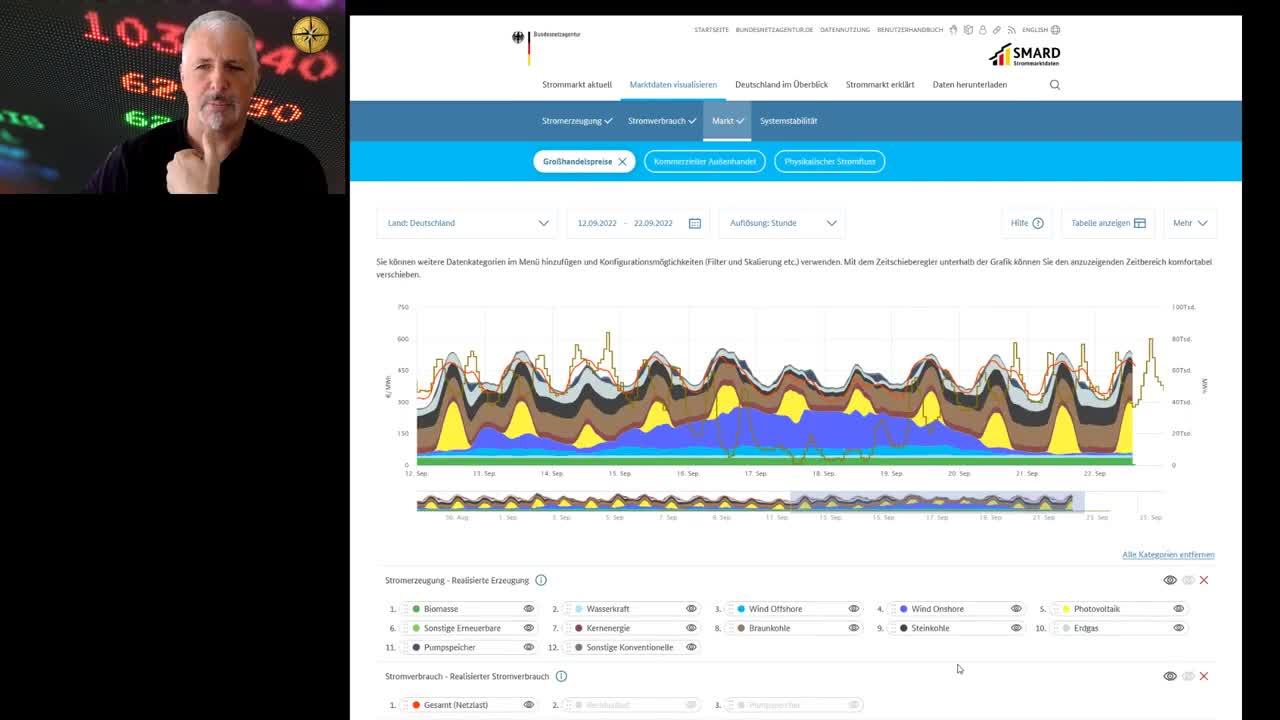Click the Wind Onshore blue color dot
Viewport: 1280px width, 720px height.
[904, 609]
